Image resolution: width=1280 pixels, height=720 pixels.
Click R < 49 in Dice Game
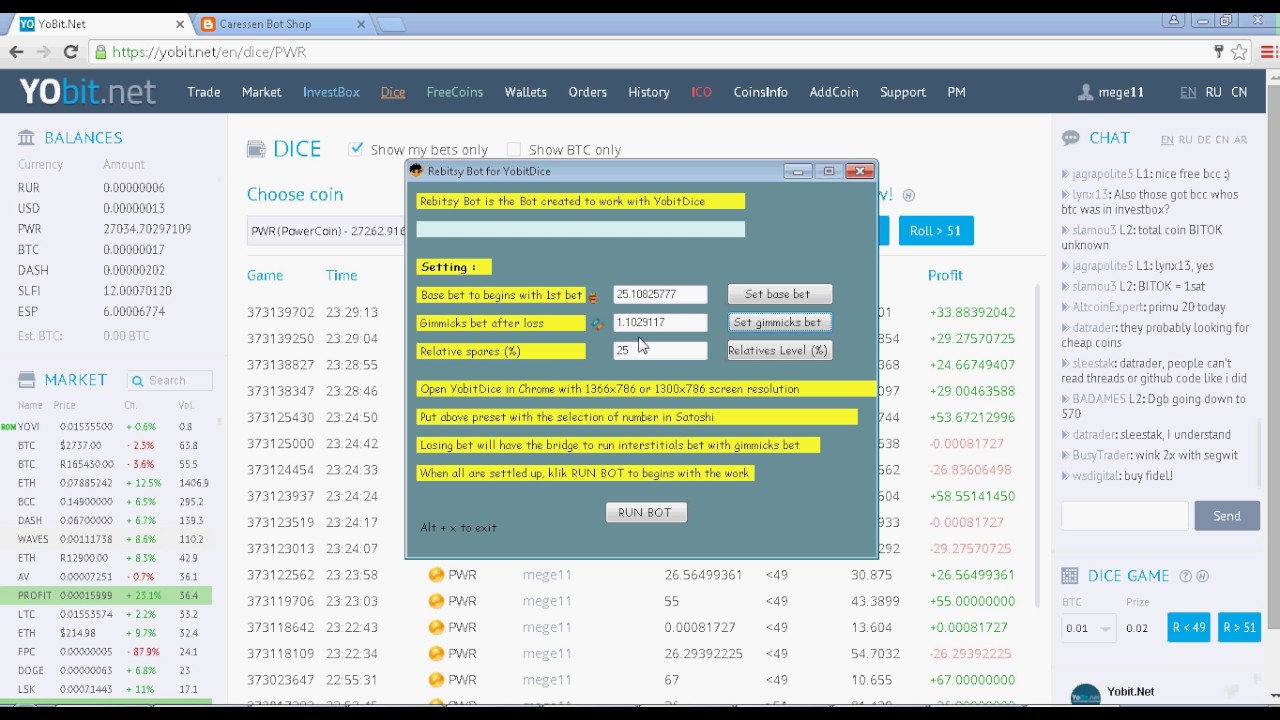pos(1189,628)
